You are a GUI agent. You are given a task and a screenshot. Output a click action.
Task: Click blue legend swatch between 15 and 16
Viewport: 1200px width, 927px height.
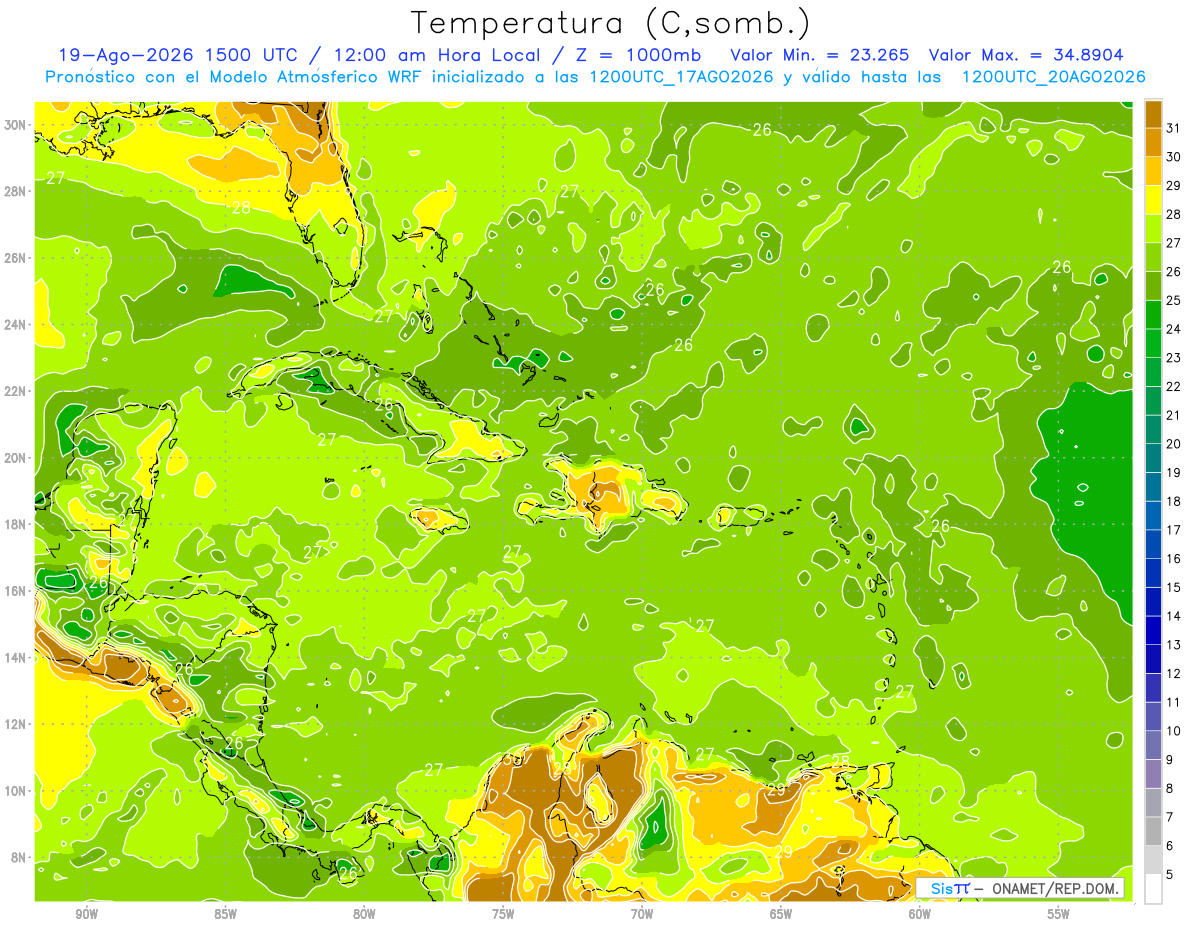[x=1153, y=573]
